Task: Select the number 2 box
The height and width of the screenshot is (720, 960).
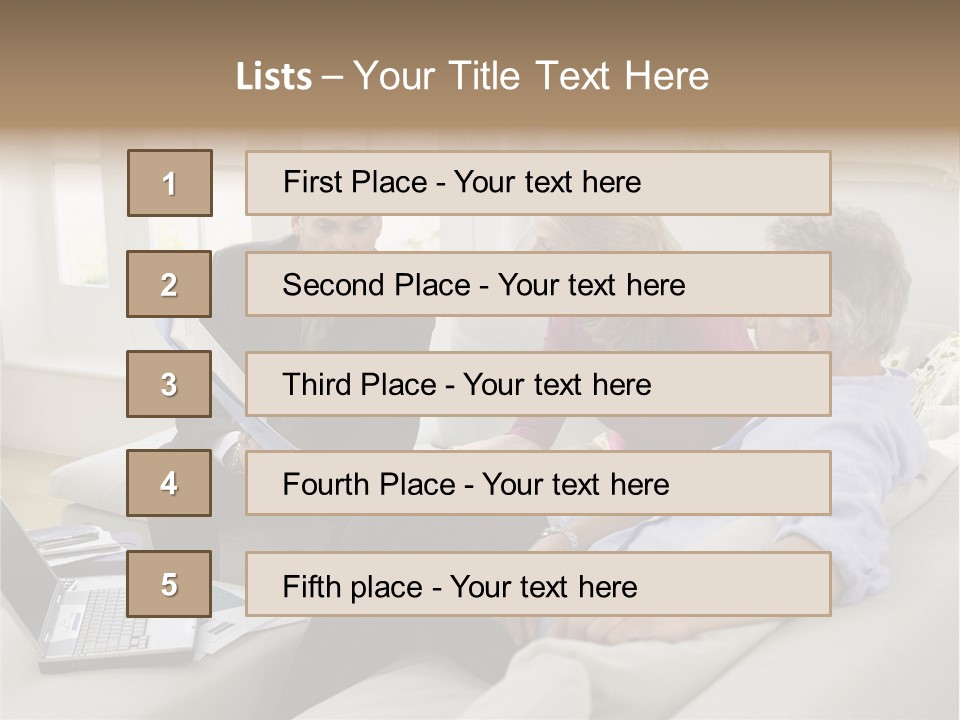Action: pos(169,284)
